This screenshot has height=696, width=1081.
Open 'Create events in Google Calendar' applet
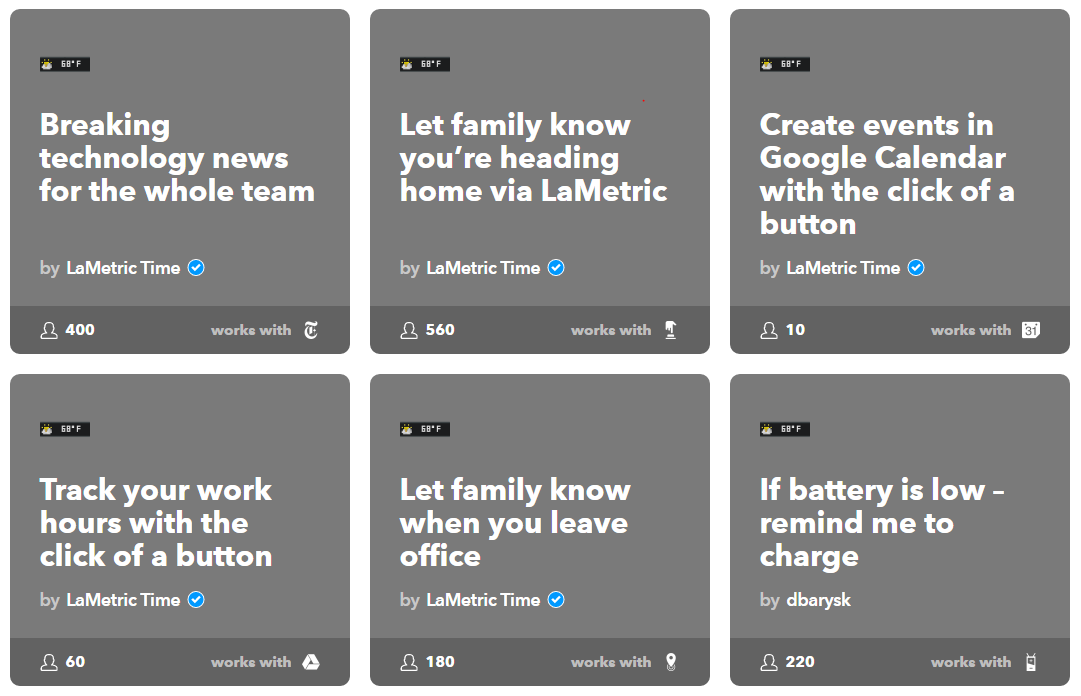887,174
